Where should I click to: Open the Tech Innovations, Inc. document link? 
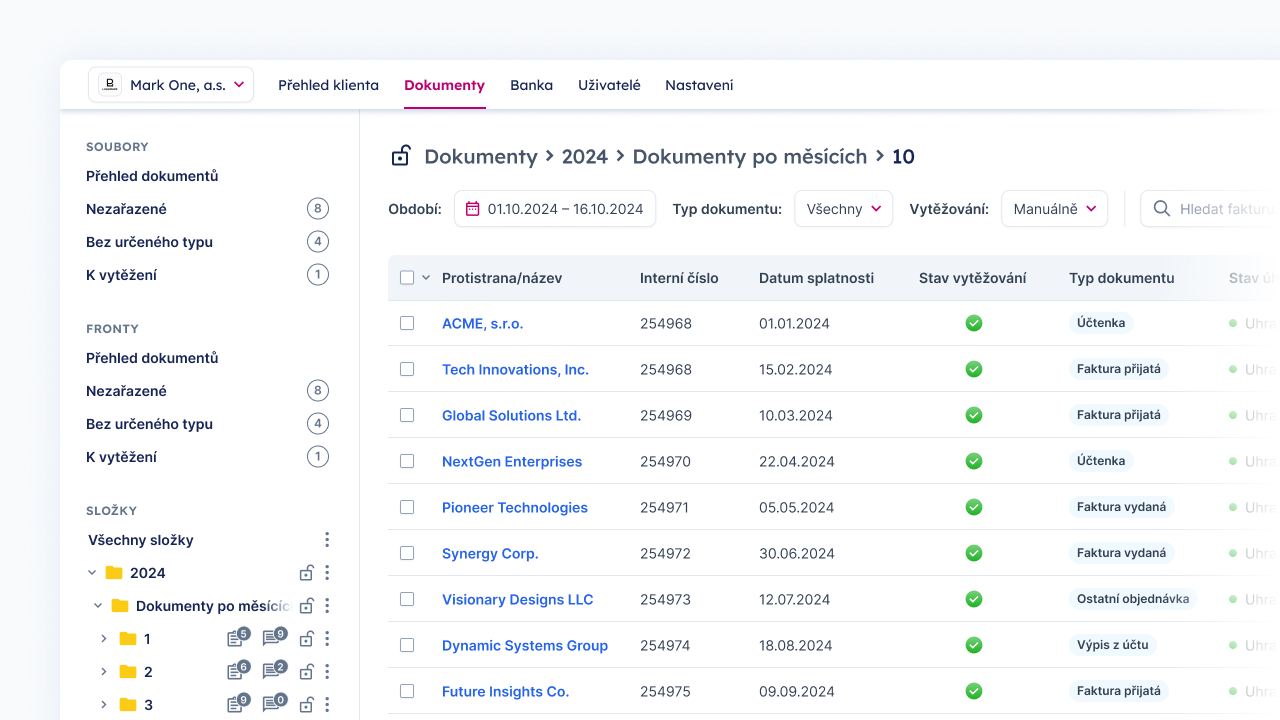pyautogui.click(x=515, y=369)
